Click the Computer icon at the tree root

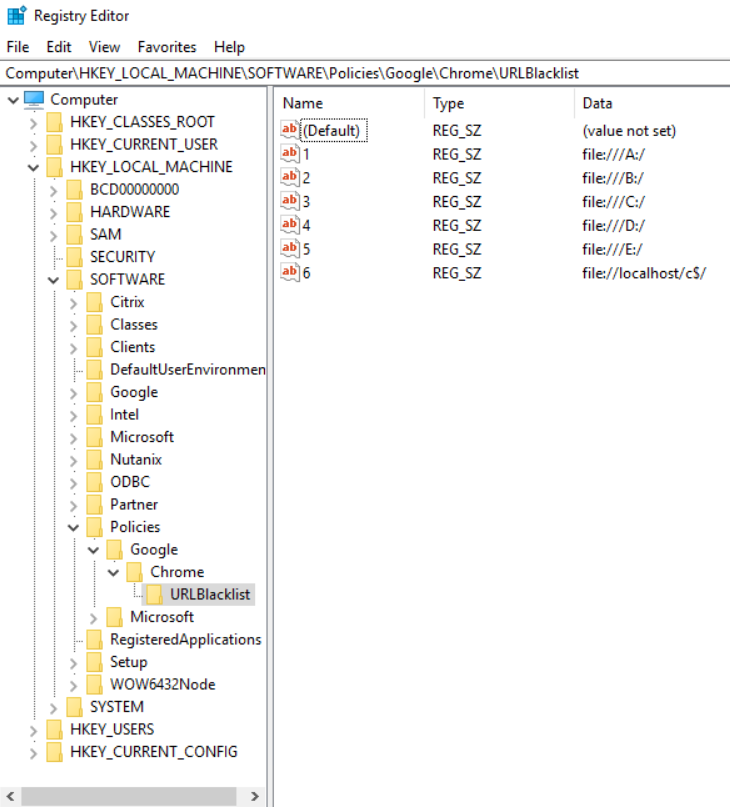[35, 99]
